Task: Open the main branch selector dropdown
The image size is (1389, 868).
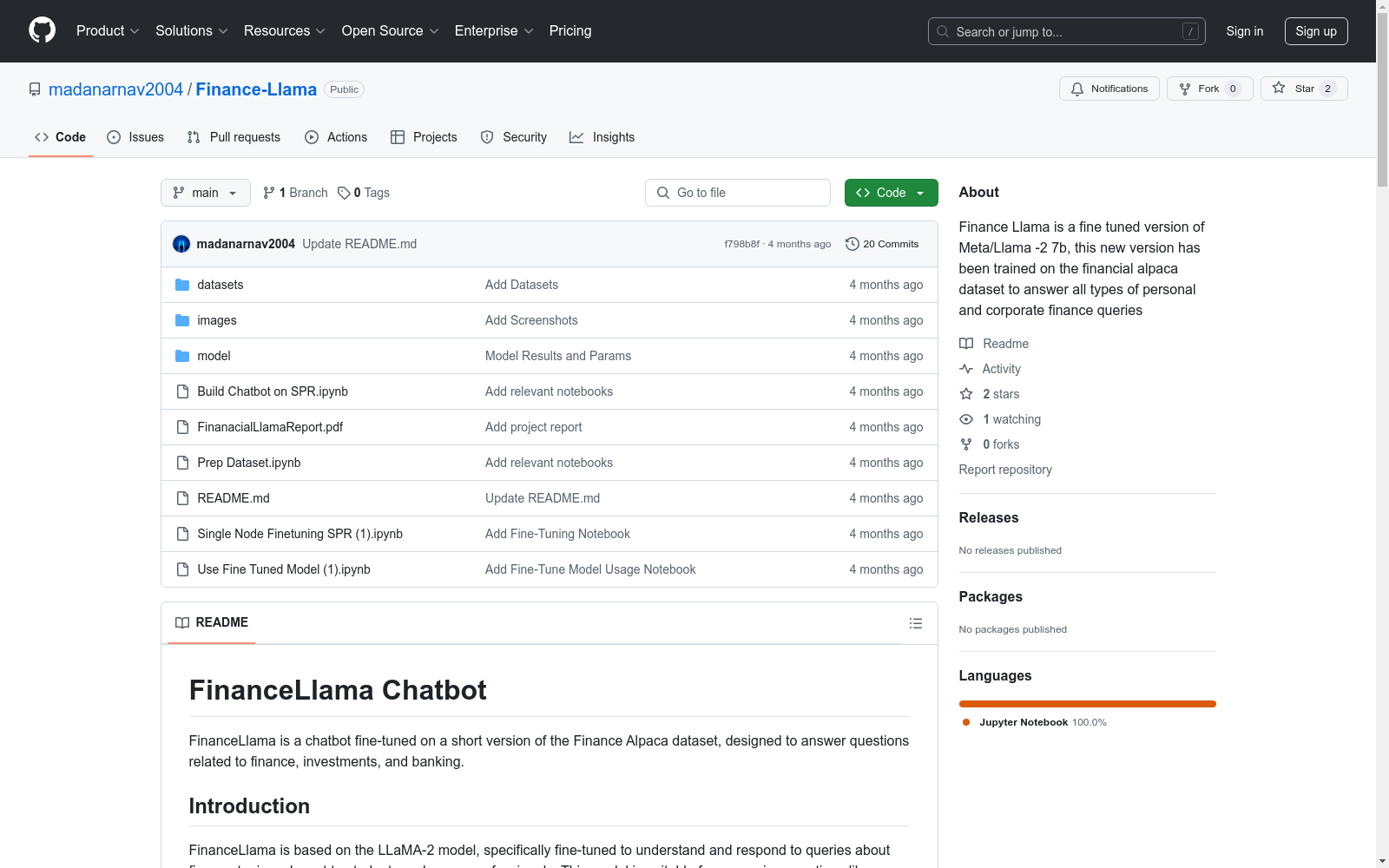Action: coord(206,193)
